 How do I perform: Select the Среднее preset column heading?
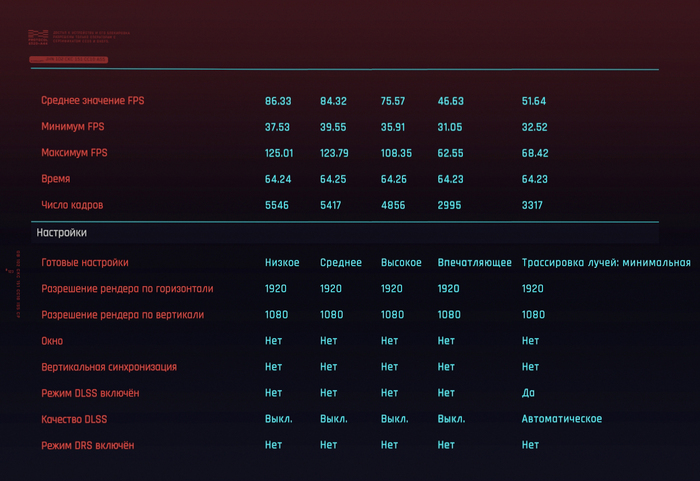[x=341, y=263]
